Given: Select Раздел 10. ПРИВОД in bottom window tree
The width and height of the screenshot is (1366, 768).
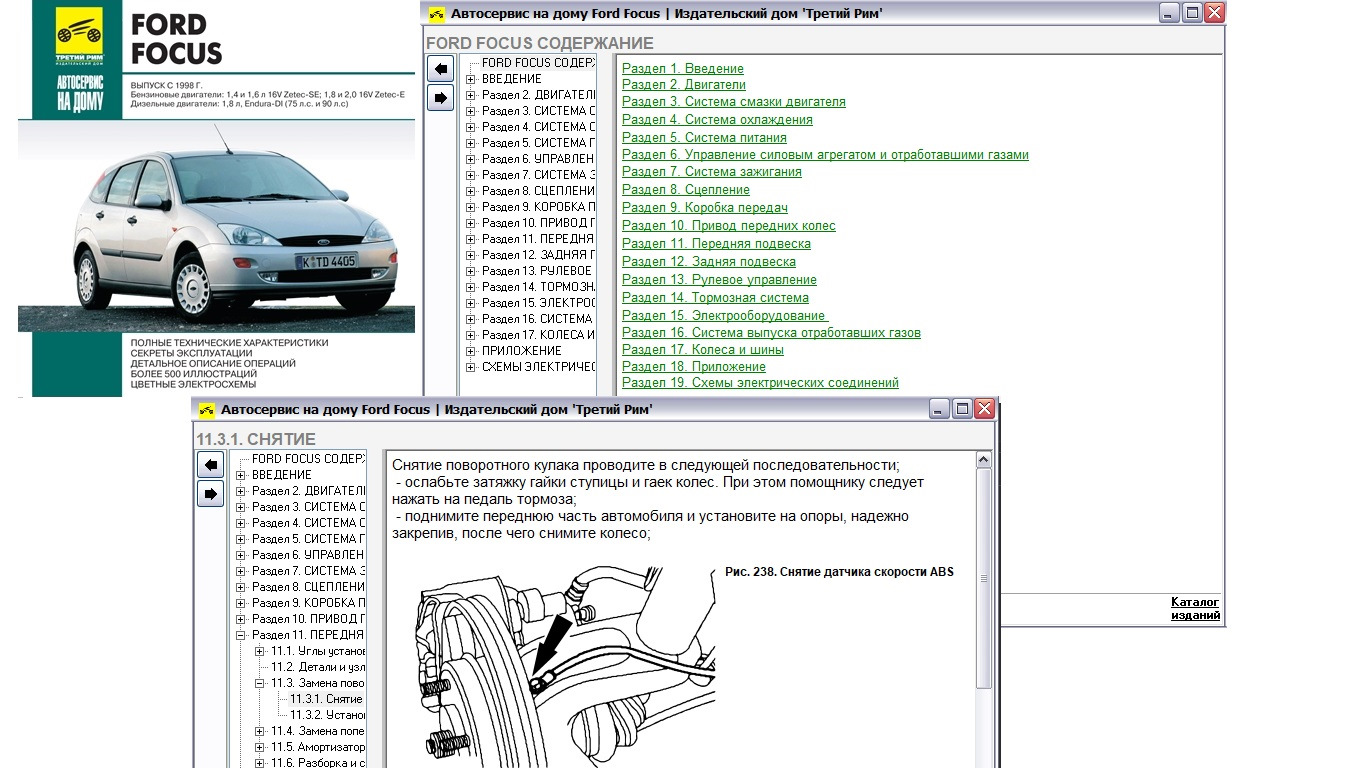Looking at the screenshot, I should coord(308,619).
